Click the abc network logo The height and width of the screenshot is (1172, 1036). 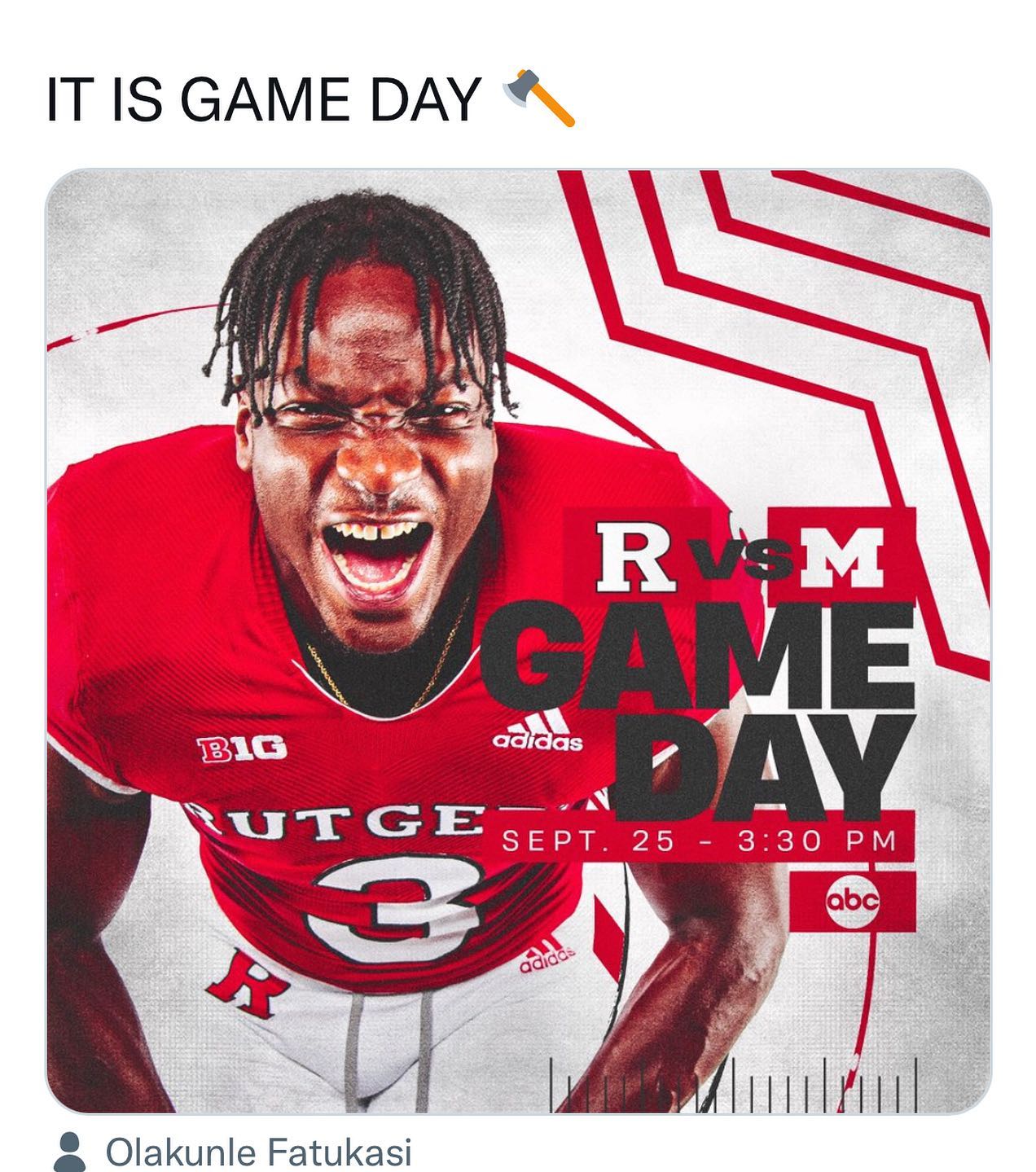coord(853,901)
